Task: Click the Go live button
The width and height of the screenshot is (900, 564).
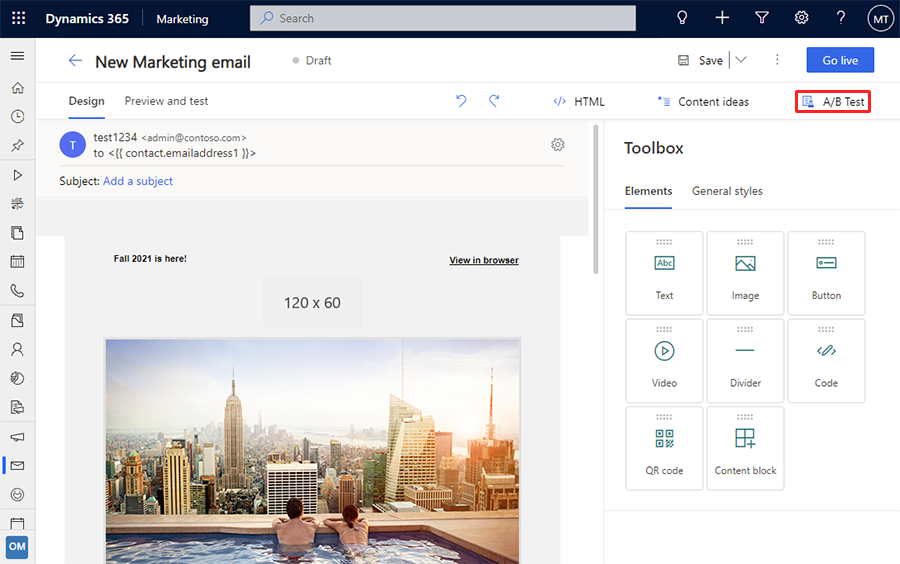Action: (840, 60)
